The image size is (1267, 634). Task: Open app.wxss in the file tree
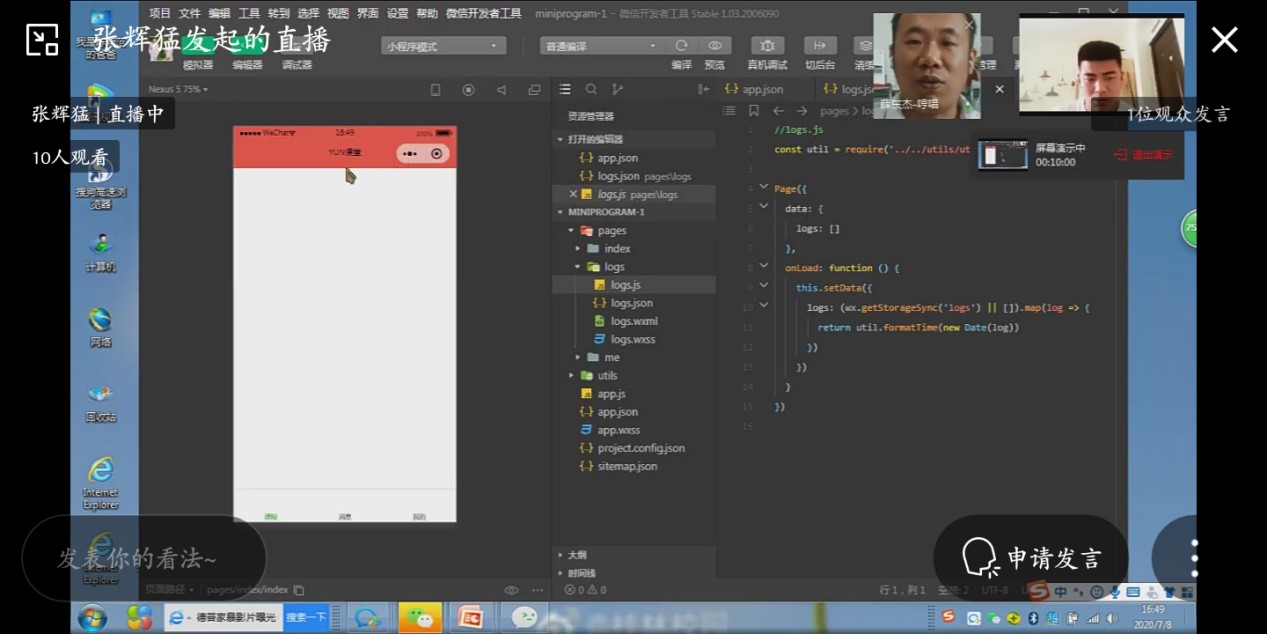pyautogui.click(x=619, y=430)
